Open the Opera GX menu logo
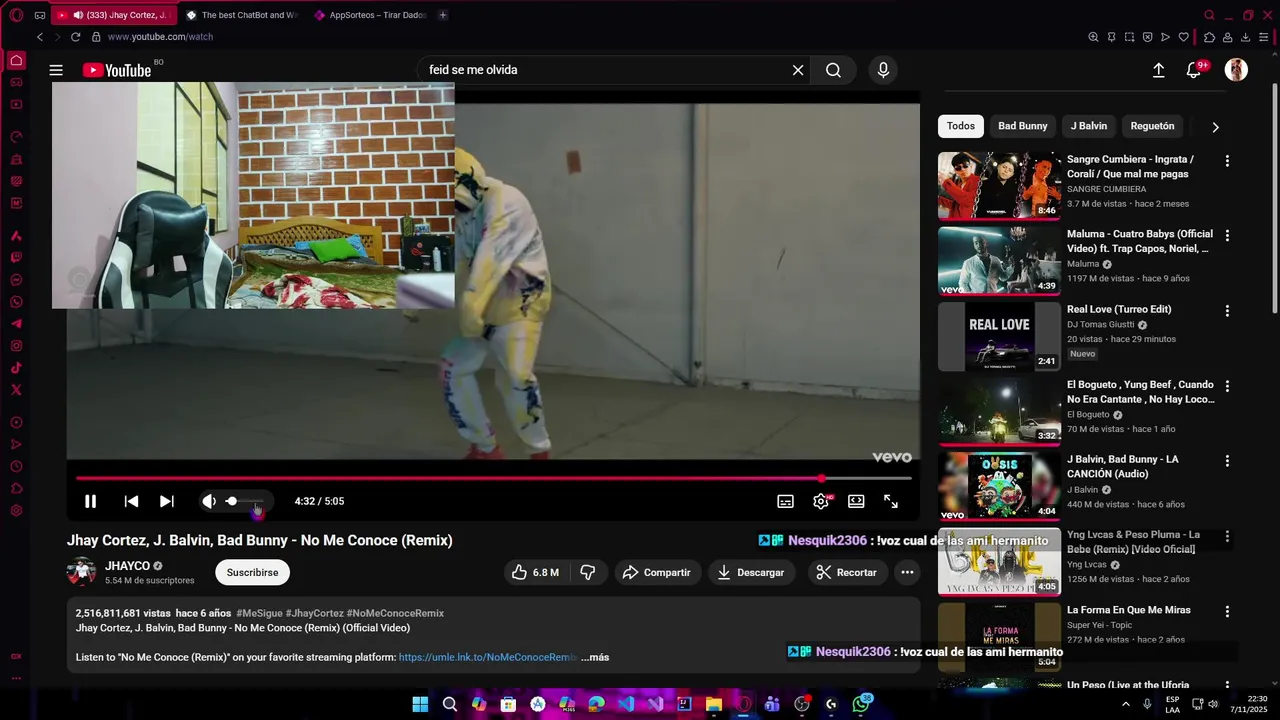Viewport: 1280px width, 720px height. pos(16,15)
